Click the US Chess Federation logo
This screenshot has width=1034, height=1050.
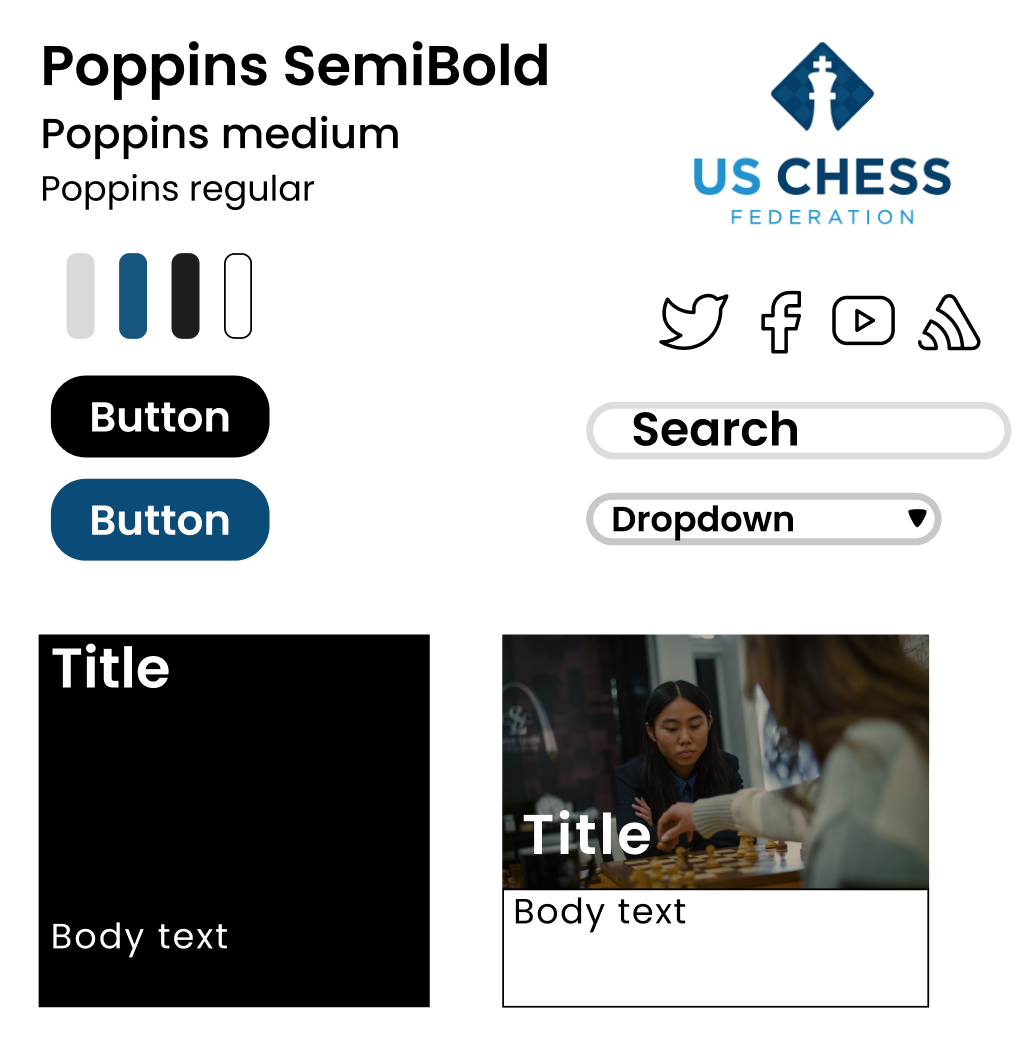tap(822, 134)
